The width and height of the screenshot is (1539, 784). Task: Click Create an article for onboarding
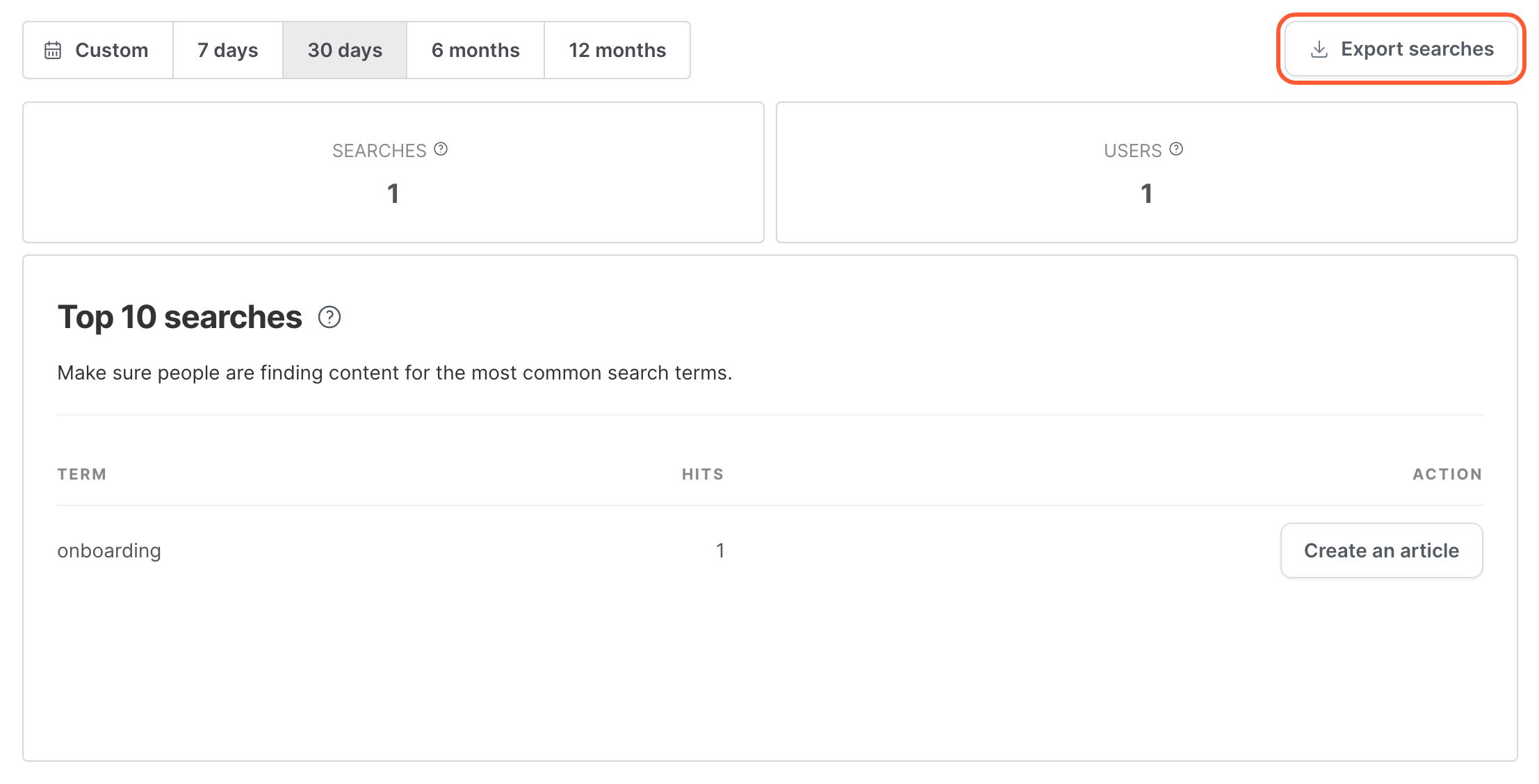click(x=1381, y=550)
